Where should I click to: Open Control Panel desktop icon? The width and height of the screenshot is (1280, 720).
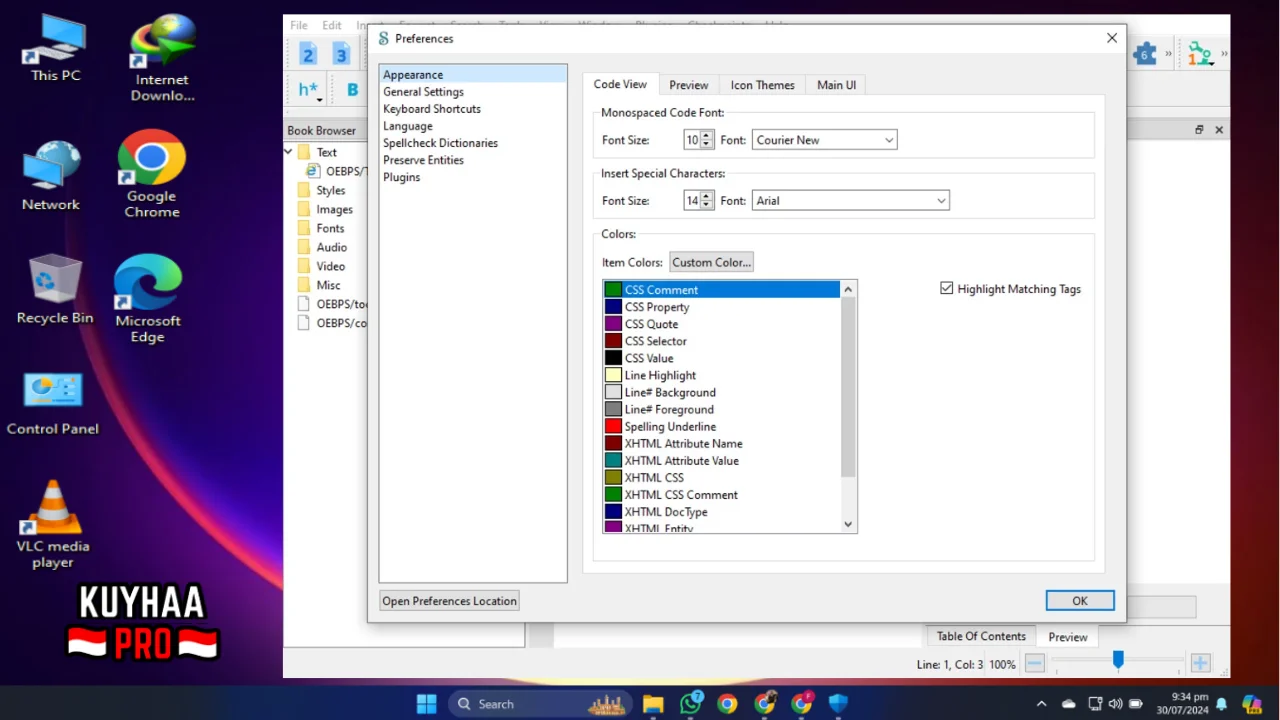[x=53, y=404]
